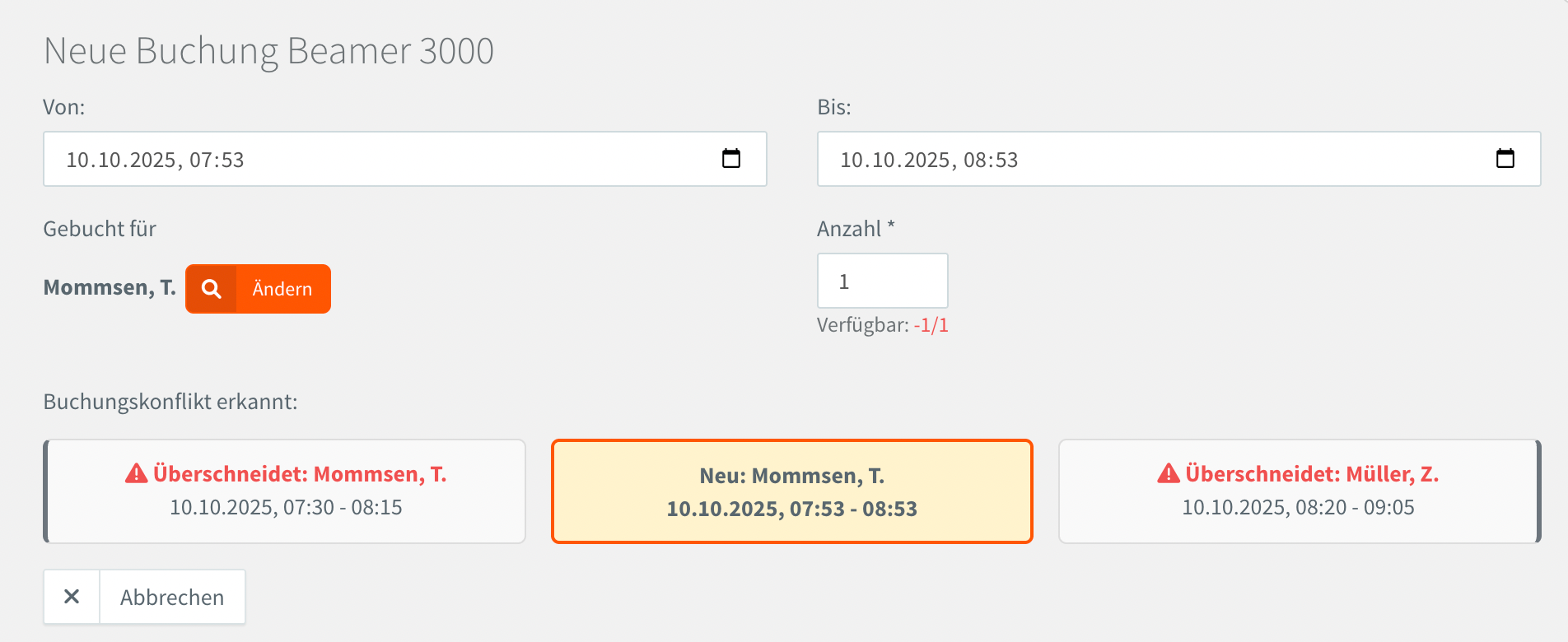
Task: Open the calendar picker in Von field
Action: click(x=731, y=159)
